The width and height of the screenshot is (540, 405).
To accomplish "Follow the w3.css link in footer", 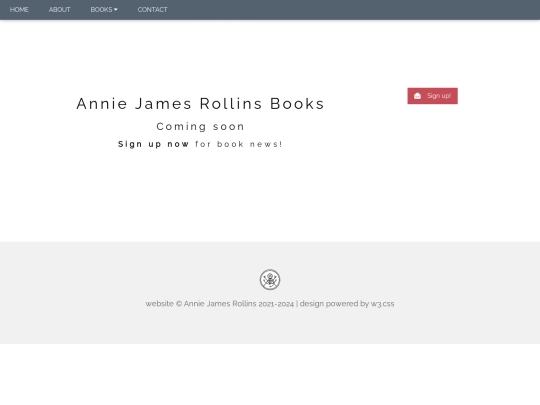I will click(x=382, y=304).
